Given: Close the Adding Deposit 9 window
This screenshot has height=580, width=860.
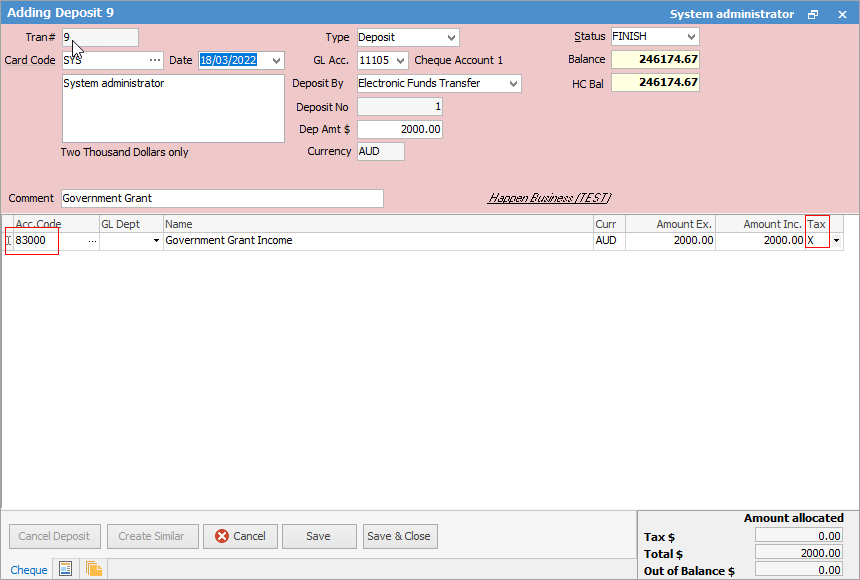Looking at the screenshot, I should 842,14.
